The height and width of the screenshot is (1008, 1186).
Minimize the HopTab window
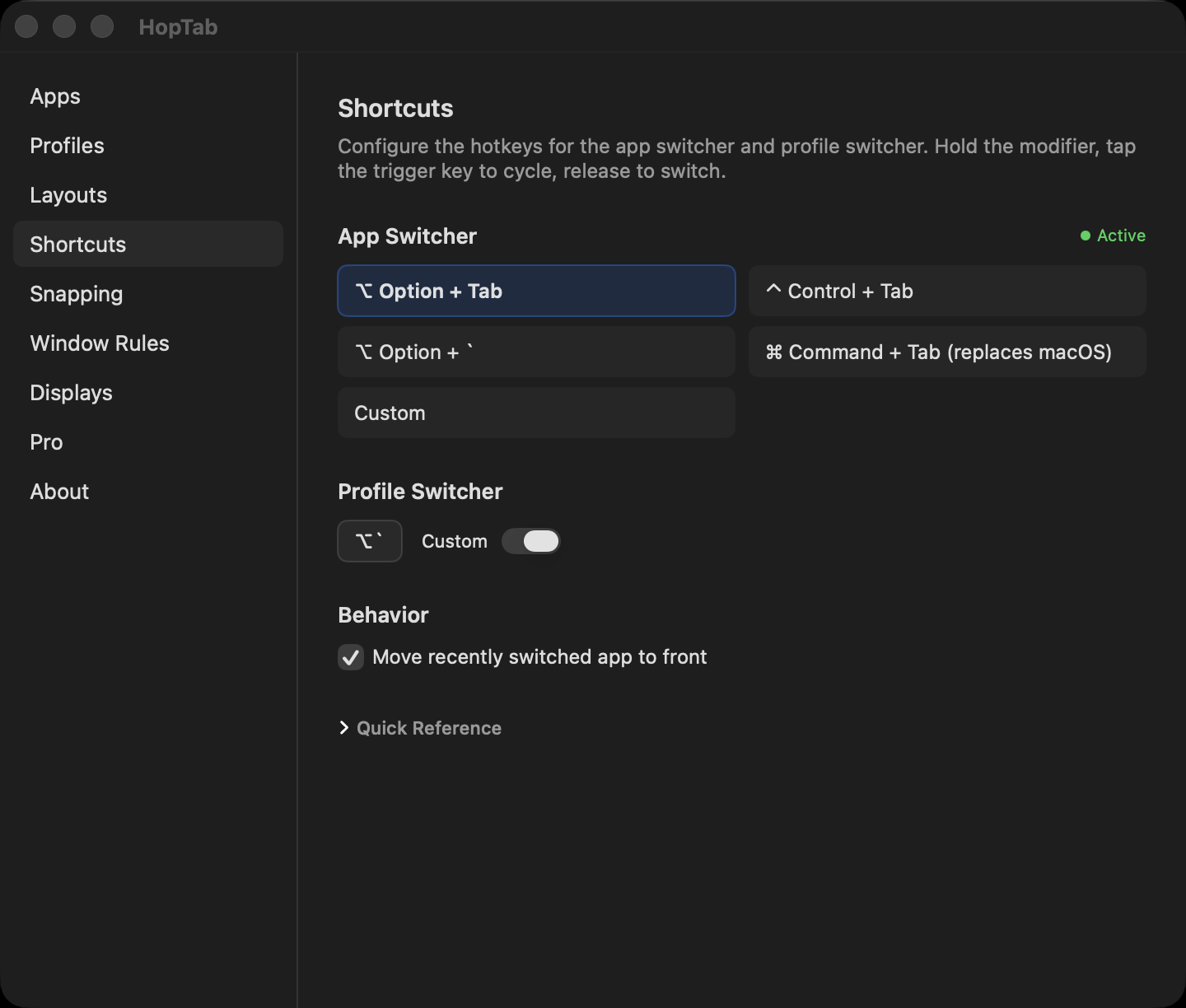(x=64, y=26)
